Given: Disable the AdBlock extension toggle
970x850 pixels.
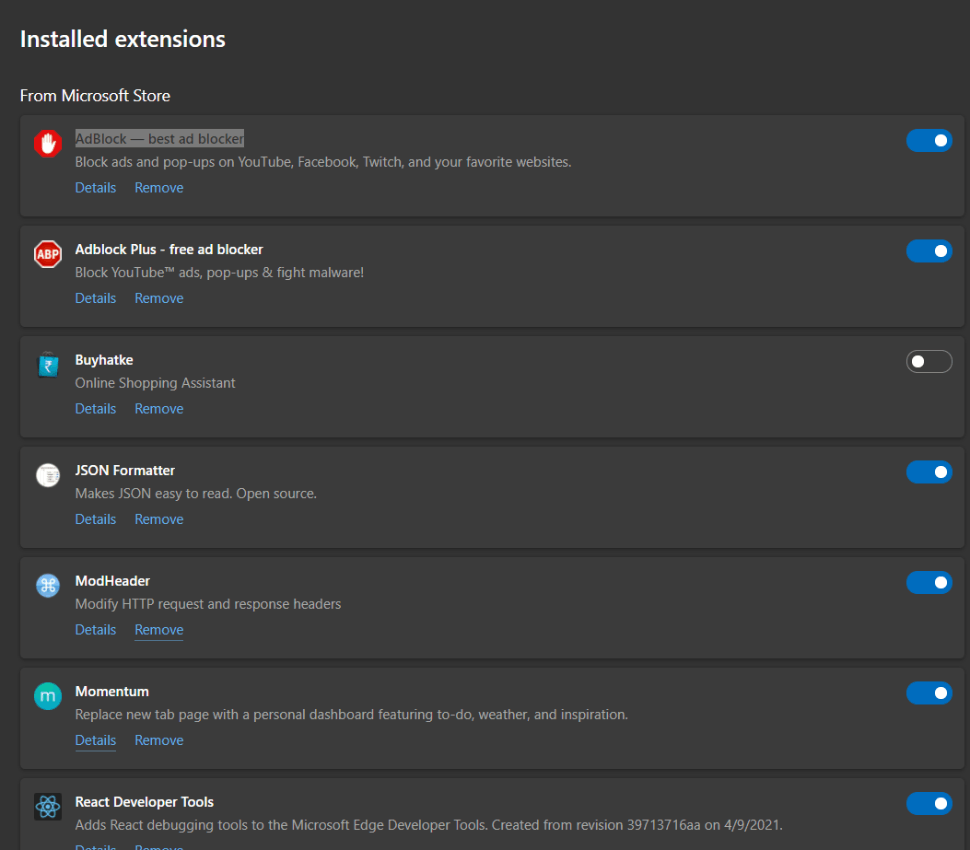Looking at the screenshot, I should click(929, 141).
